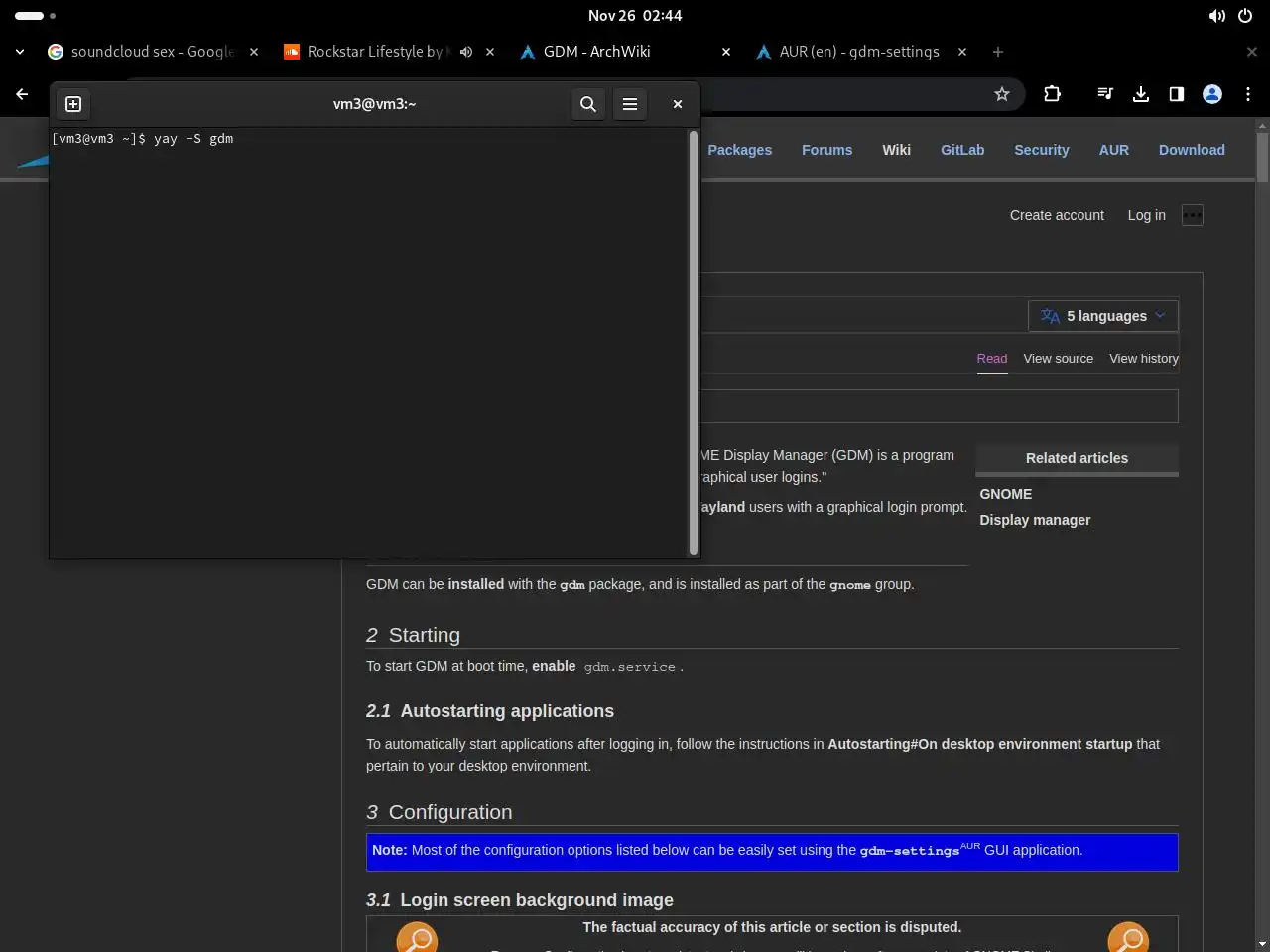The image size is (1270, 952).
Task: Expand the 5 languages dropdown
Action: (x=1103, y=316)
